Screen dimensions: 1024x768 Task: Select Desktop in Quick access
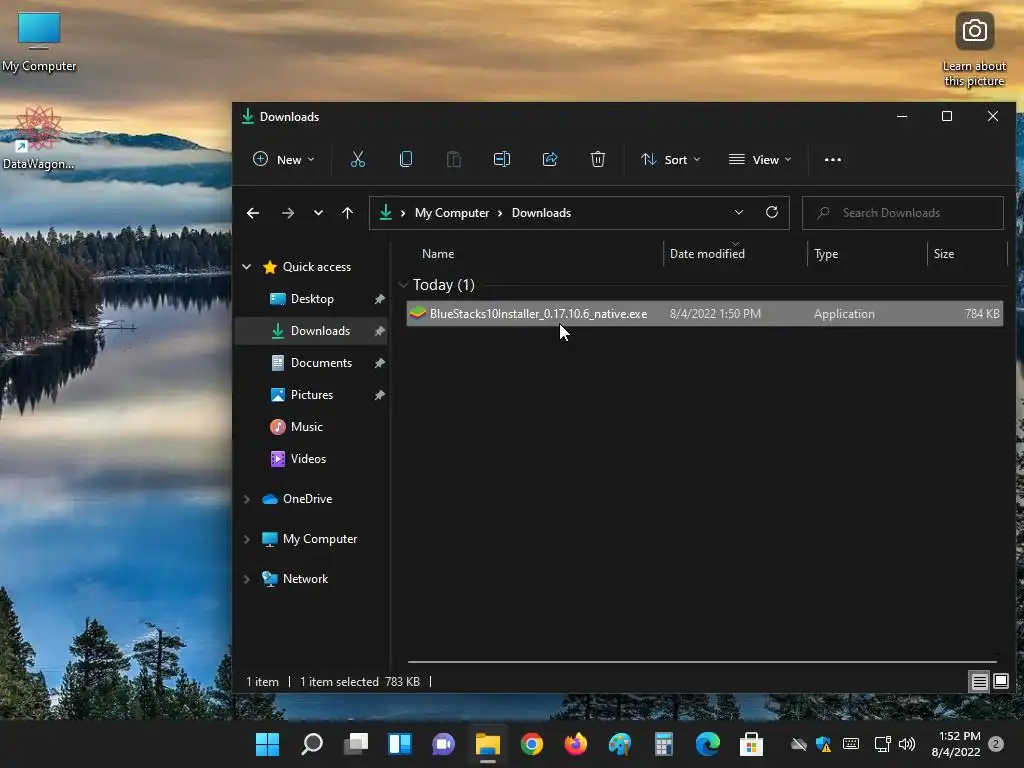312,298
